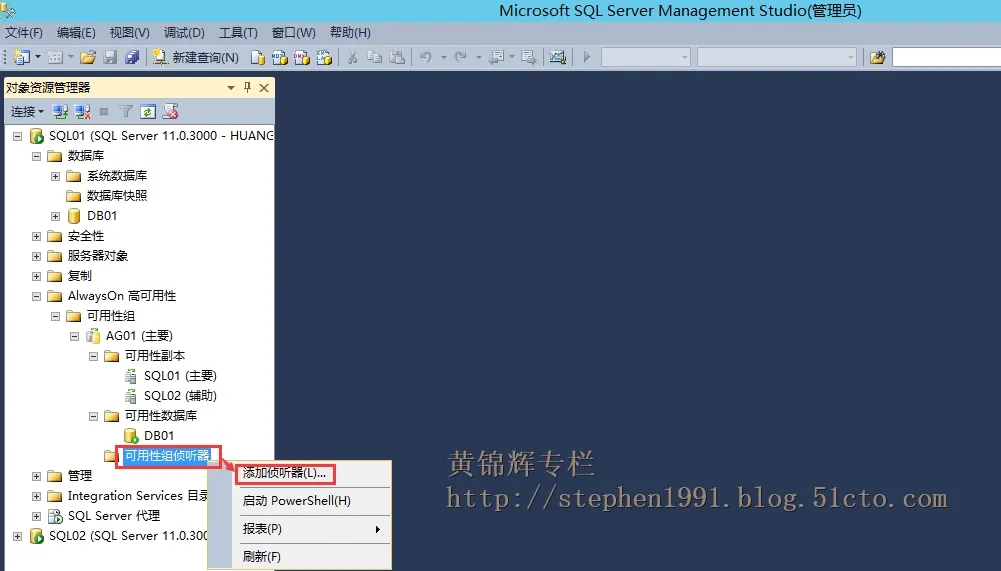Open the 工具(T) menu
Image resolution: width=1001 pixels, height=571 pixels.
pos(238,33)
